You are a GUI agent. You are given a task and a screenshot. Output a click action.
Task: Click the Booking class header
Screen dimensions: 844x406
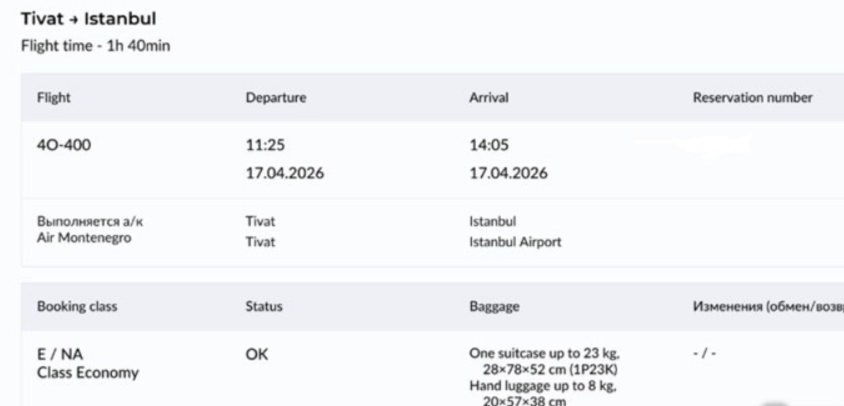tap(77, 306)
